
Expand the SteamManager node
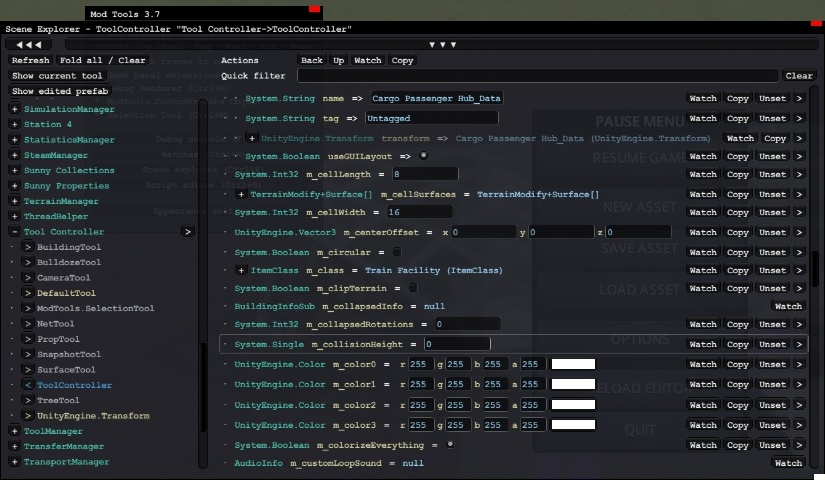tap(14, 155)
